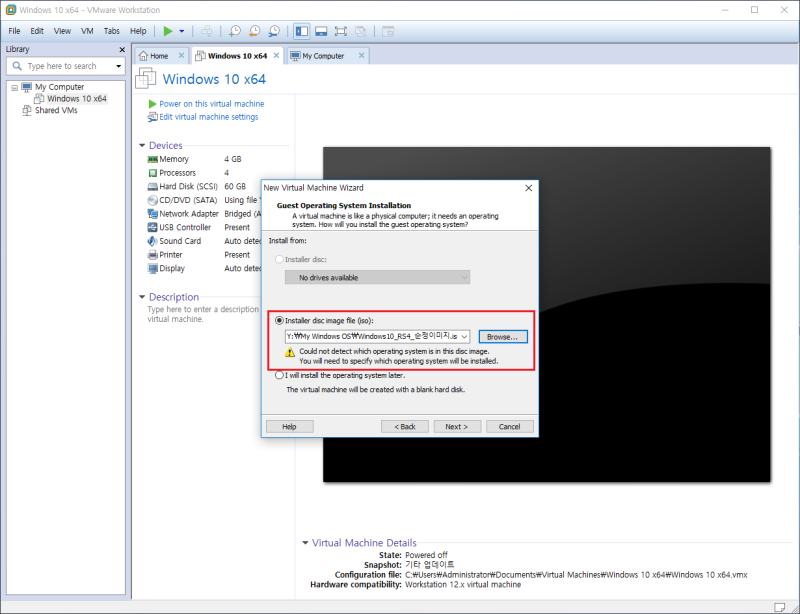
Task: Click the 4 GB Memory value
Action: 233,159
